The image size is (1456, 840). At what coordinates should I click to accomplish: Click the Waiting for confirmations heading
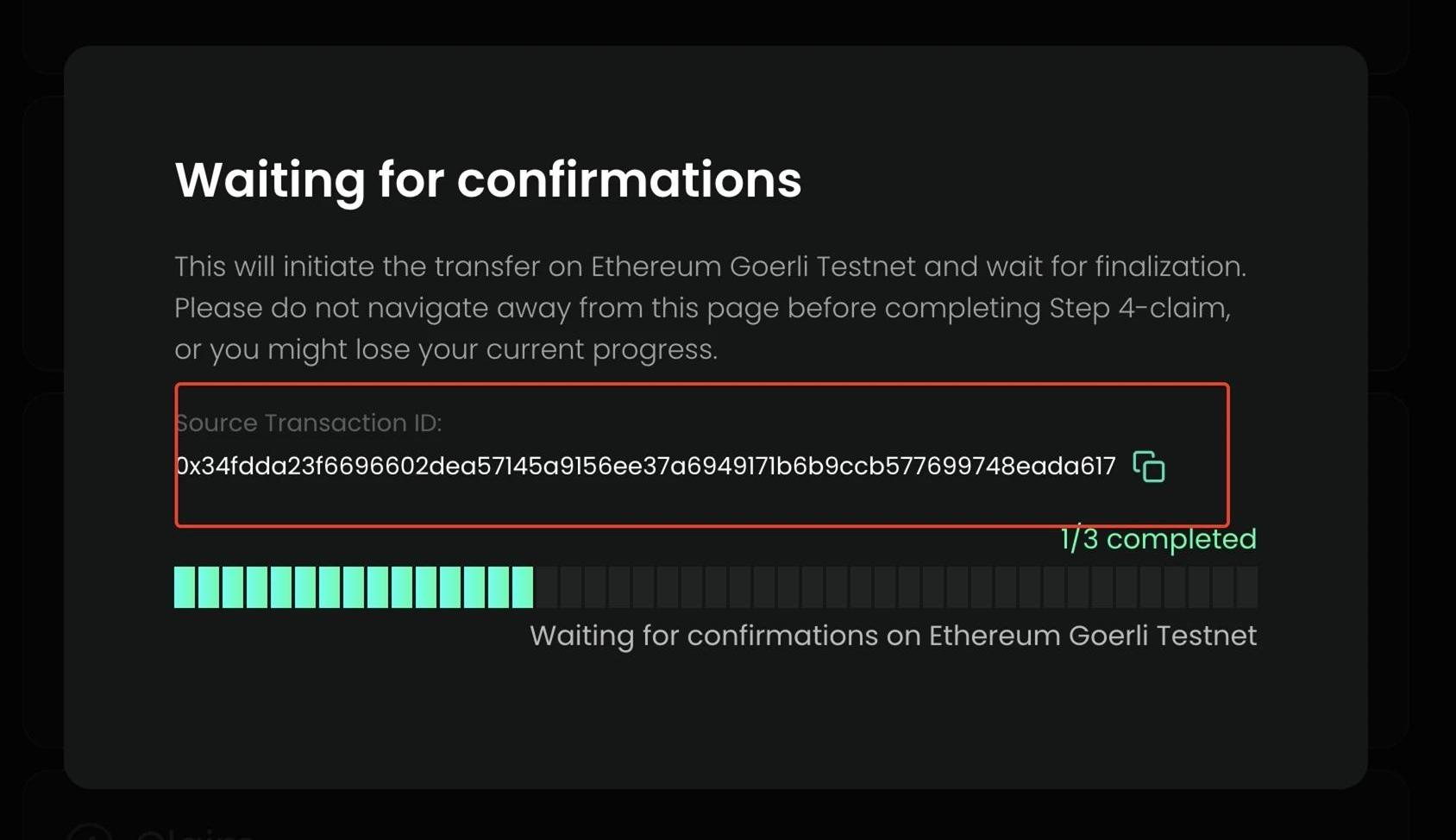(x=487, y=179)
